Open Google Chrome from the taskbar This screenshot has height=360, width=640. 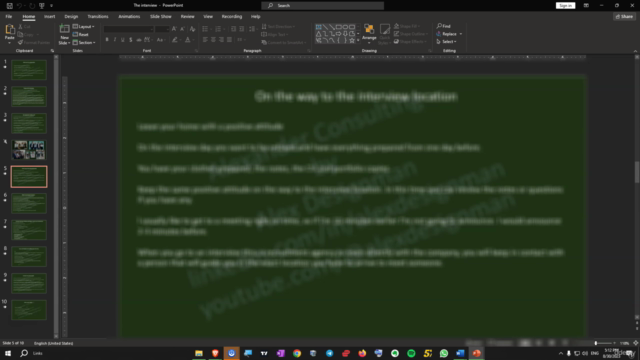click(x=297, y=353)
